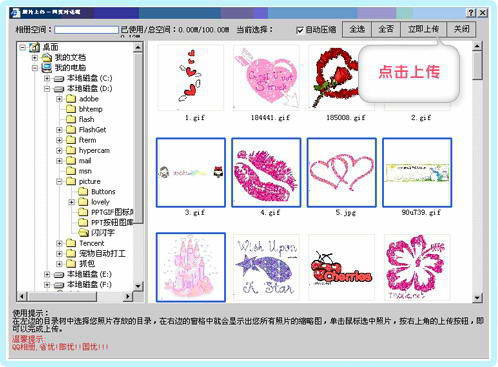This screenshot has height=367, width=498.
Task: Collapse the 我的电脑 tree node
Action: click(x=35, y=68)
